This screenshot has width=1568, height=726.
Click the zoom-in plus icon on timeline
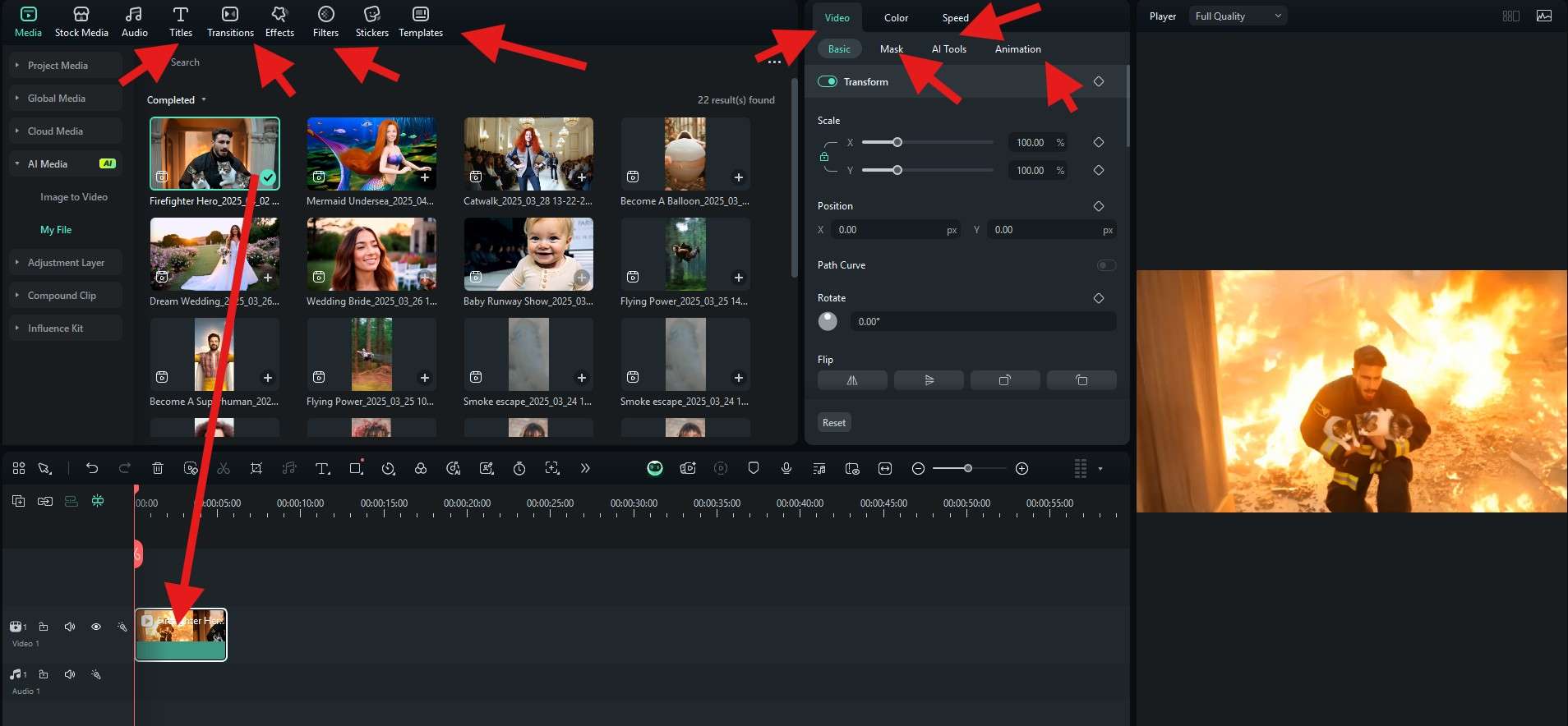click(1022, 468)
